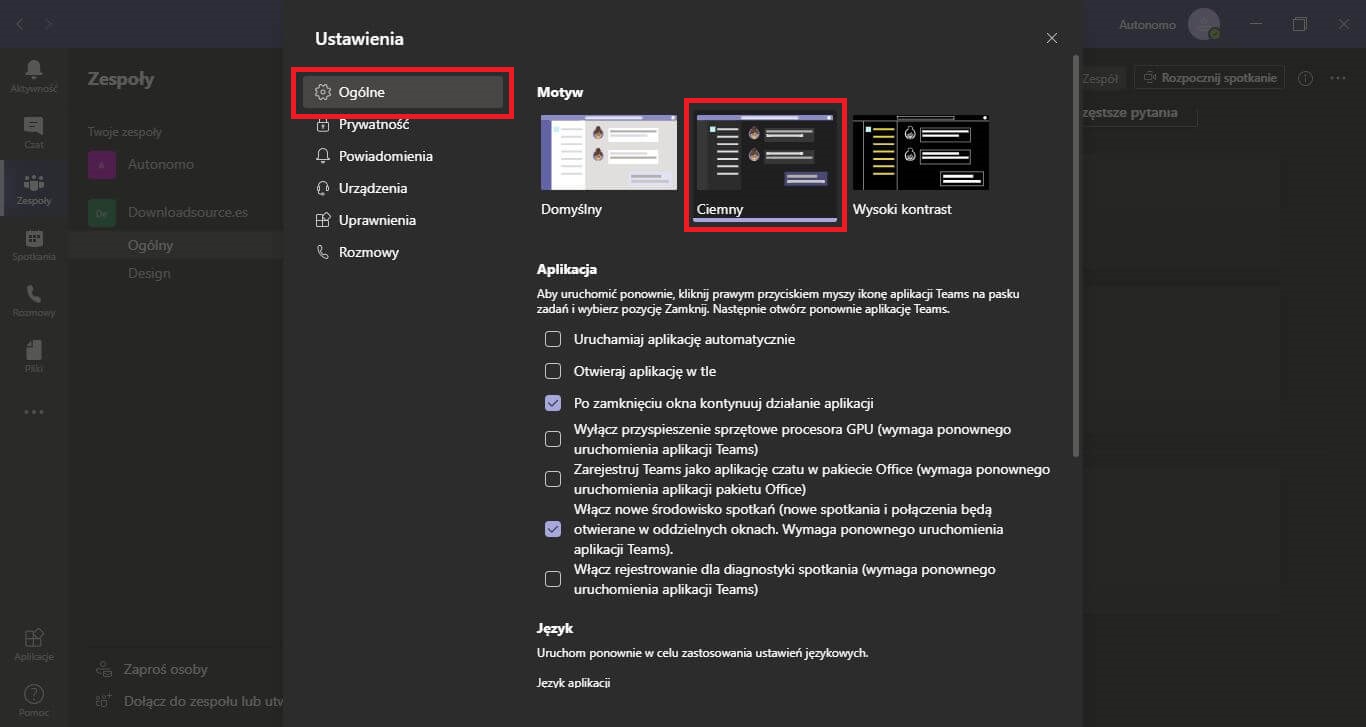Enable Otwieraj aplikację w tle checkbox
Viewport: 1366px width, 727px height.
point(553,371)
